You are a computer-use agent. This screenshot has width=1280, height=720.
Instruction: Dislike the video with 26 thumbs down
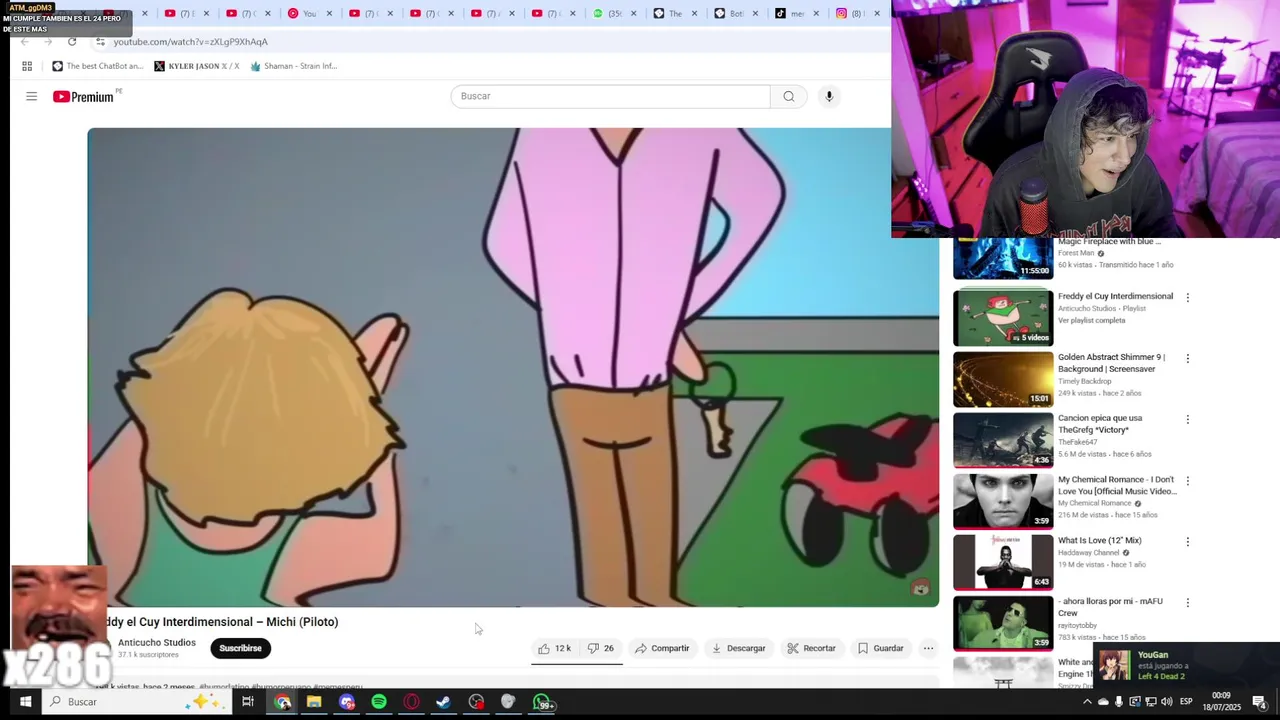[600, 648]
